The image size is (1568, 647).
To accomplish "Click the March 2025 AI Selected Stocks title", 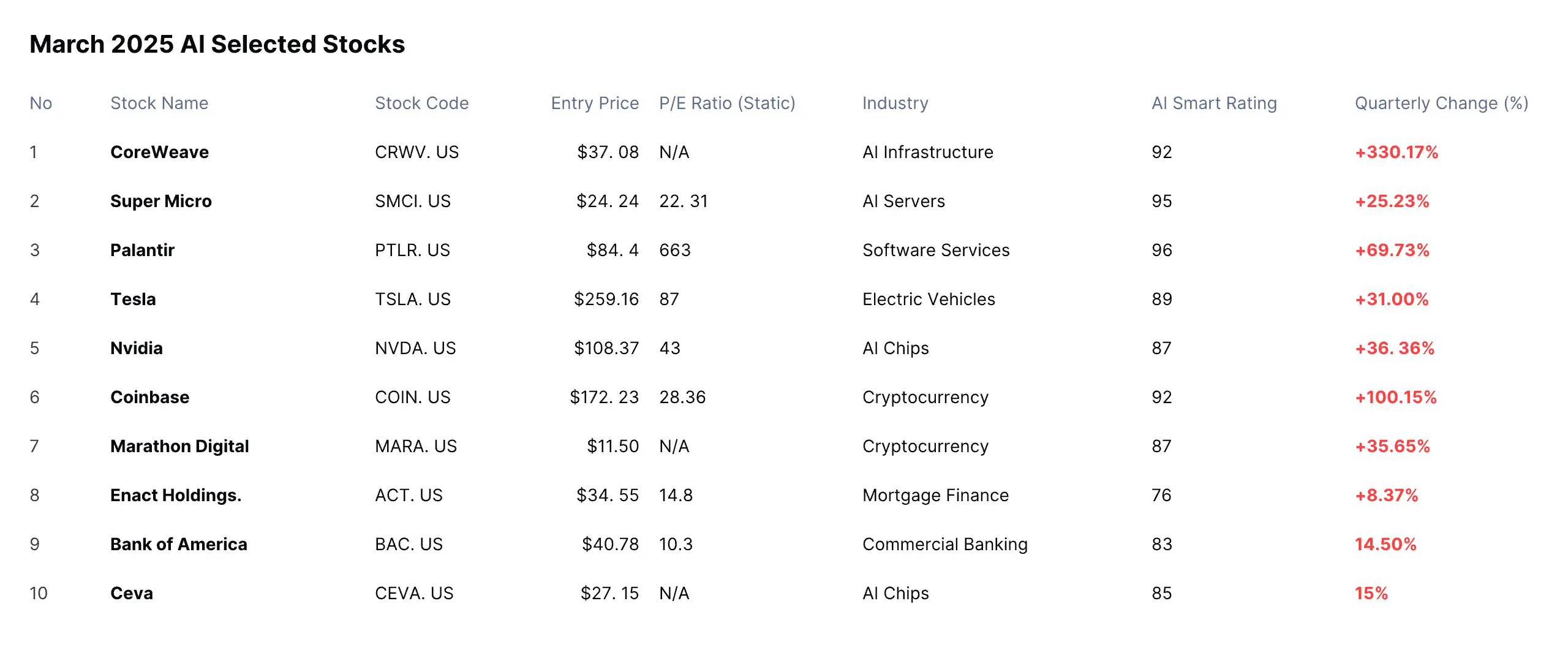I will pyautogui.click(x=217, y=44).
